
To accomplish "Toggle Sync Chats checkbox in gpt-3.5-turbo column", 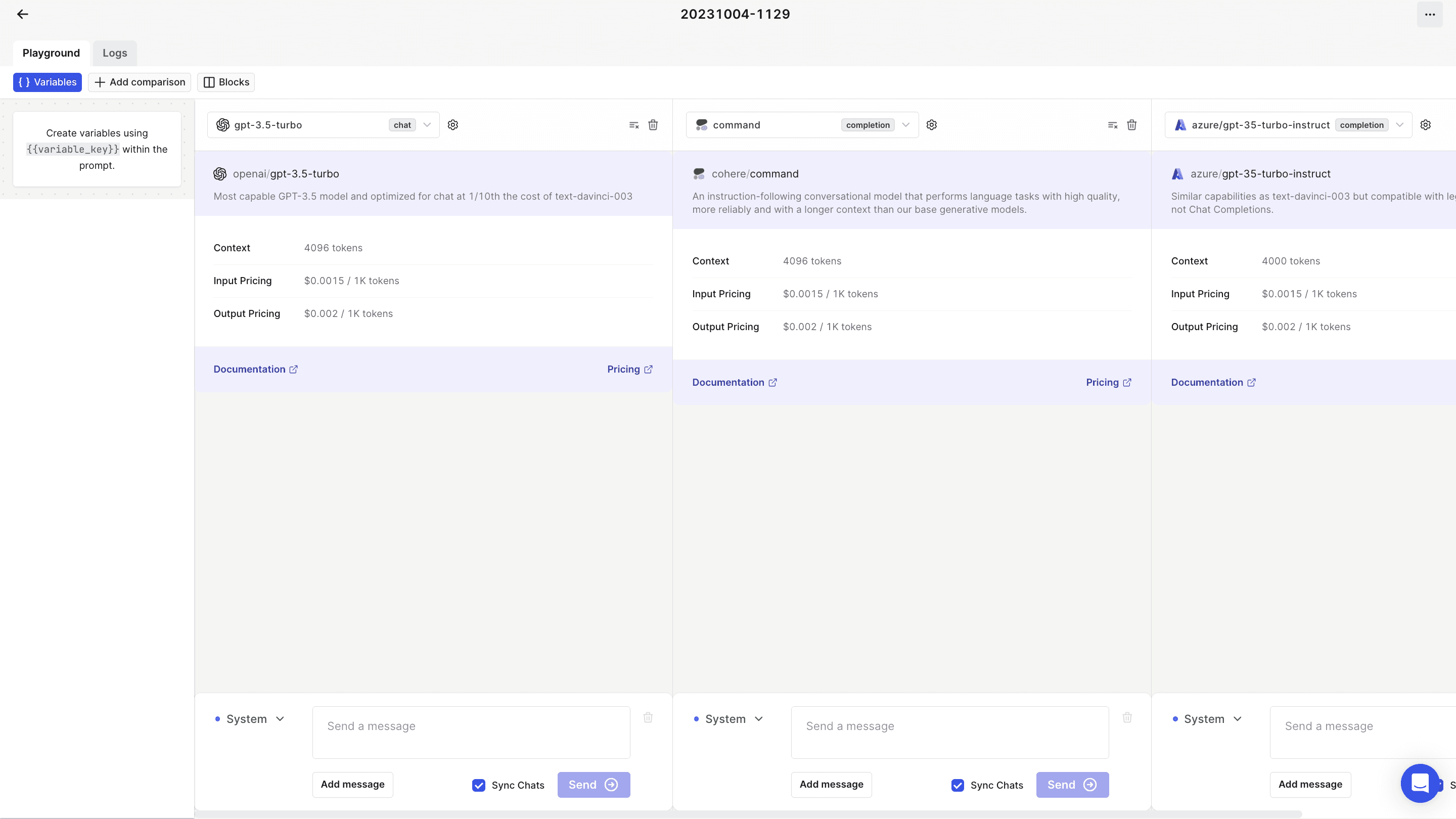I will tap(479, 785).
